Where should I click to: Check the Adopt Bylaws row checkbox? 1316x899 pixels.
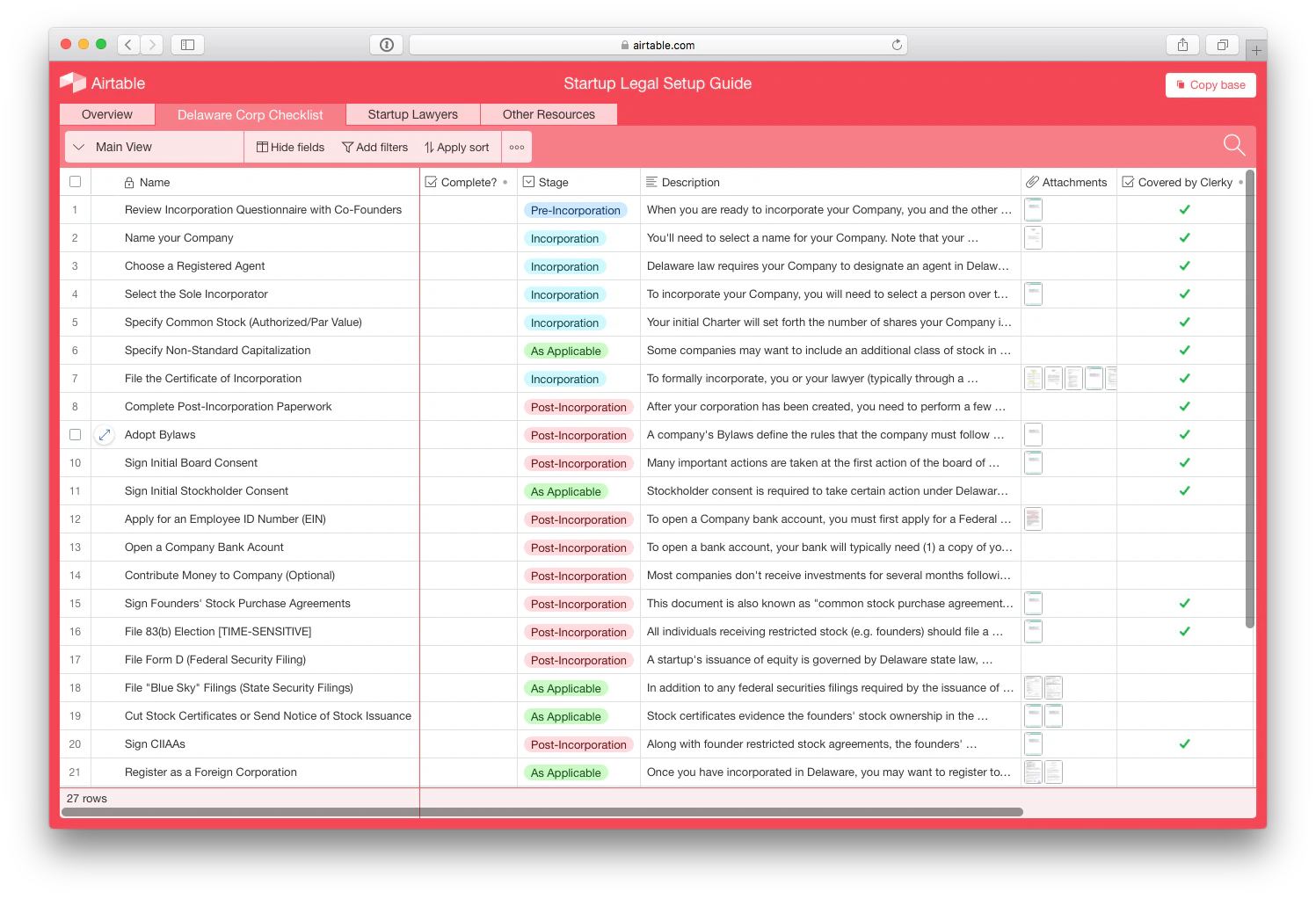[75, 434]
